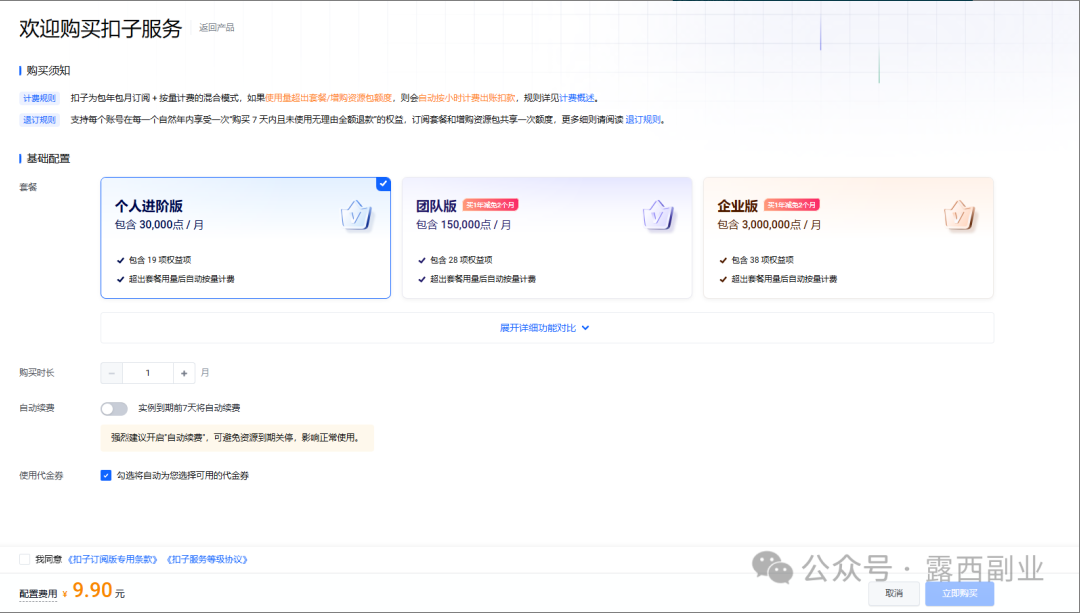
Task: Open the 扣子服务等级协议 link
Action: click(x=206, y=559)
